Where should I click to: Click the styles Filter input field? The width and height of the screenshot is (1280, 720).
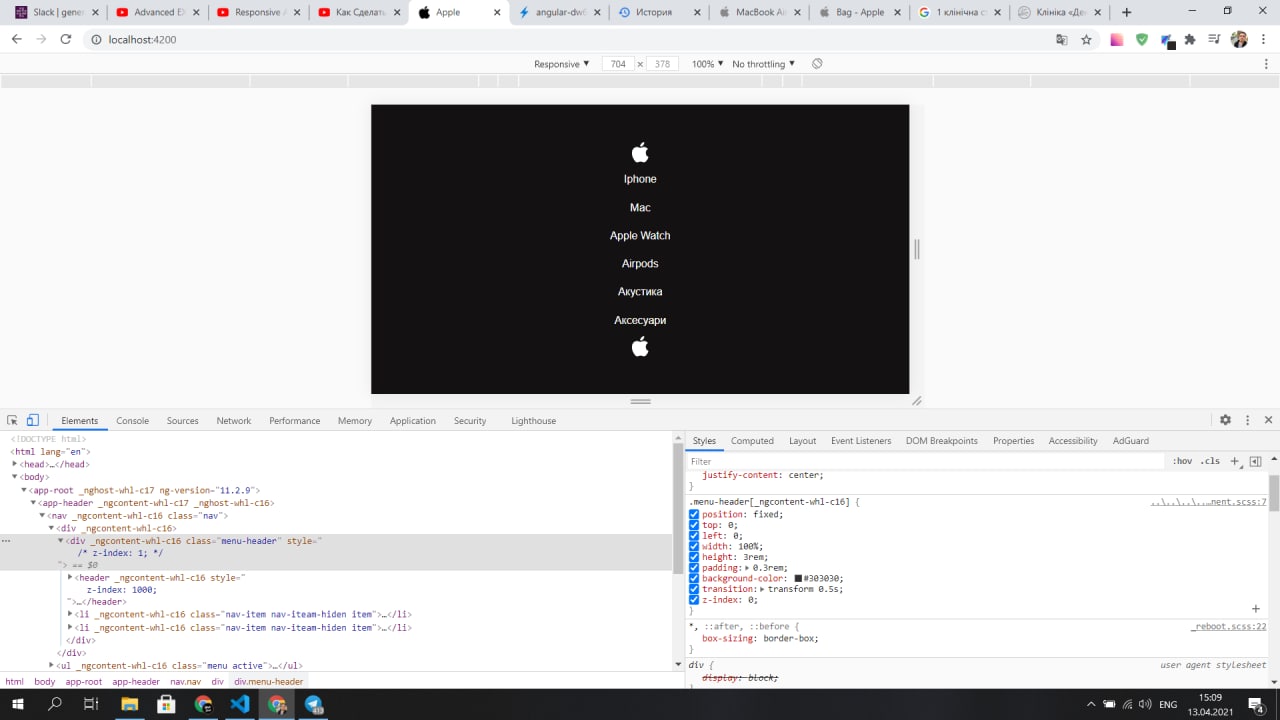click(x=926, y=461)
